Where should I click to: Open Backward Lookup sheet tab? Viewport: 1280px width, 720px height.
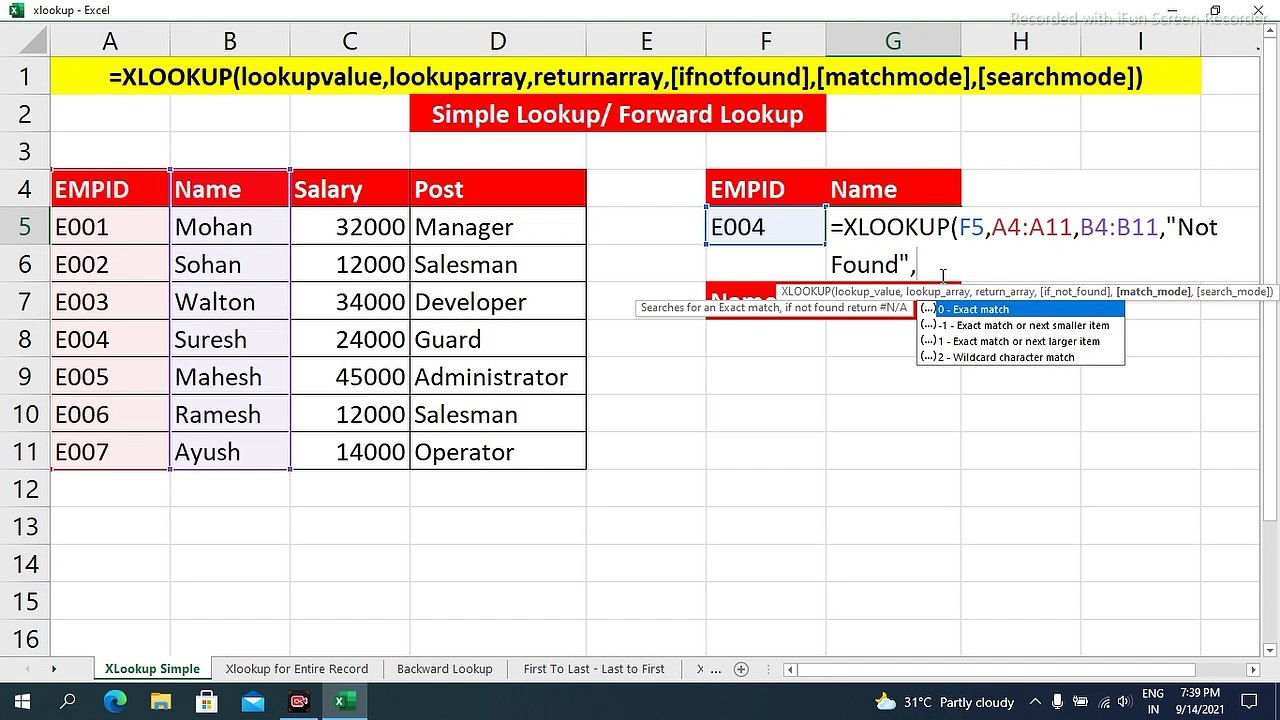click(x=445, y=669)
